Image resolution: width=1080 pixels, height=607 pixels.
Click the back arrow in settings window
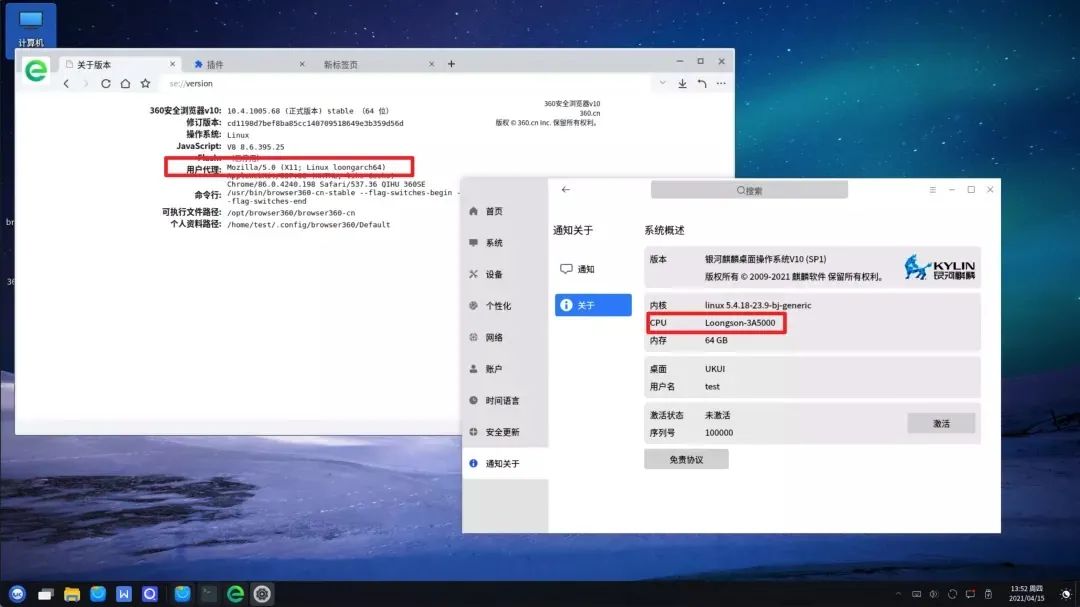565,189
